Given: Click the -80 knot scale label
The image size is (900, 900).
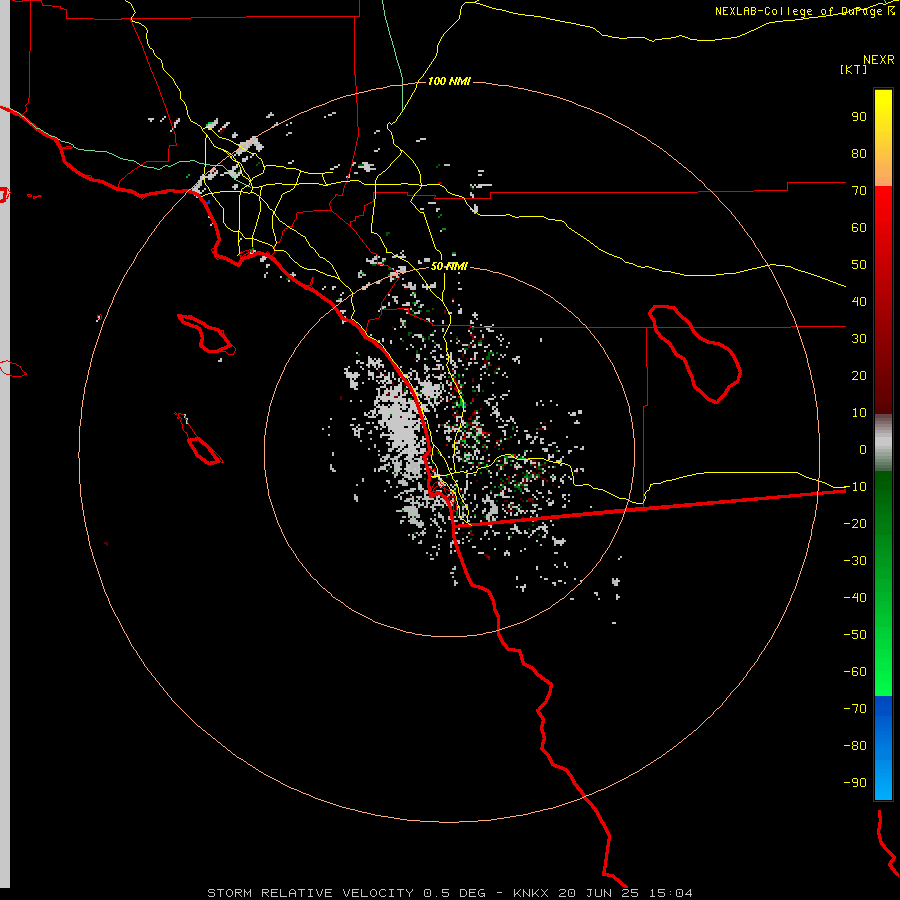Looking at the screenshot, I should pos(855,746).
